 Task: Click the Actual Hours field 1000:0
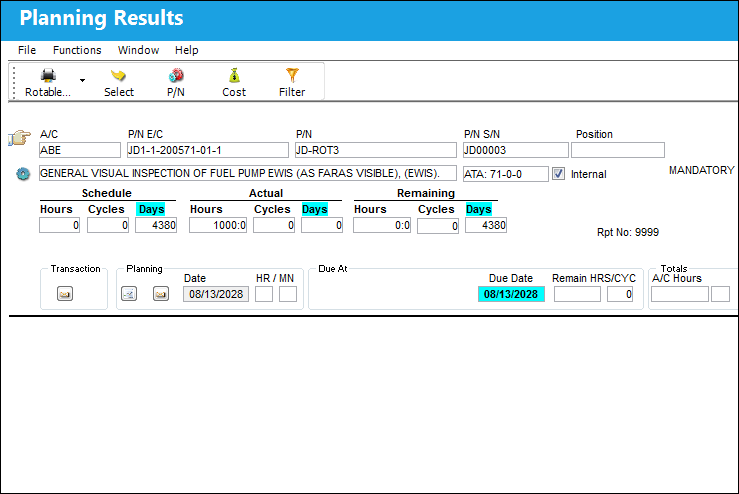pyautogui.click(x=218, y=225)
